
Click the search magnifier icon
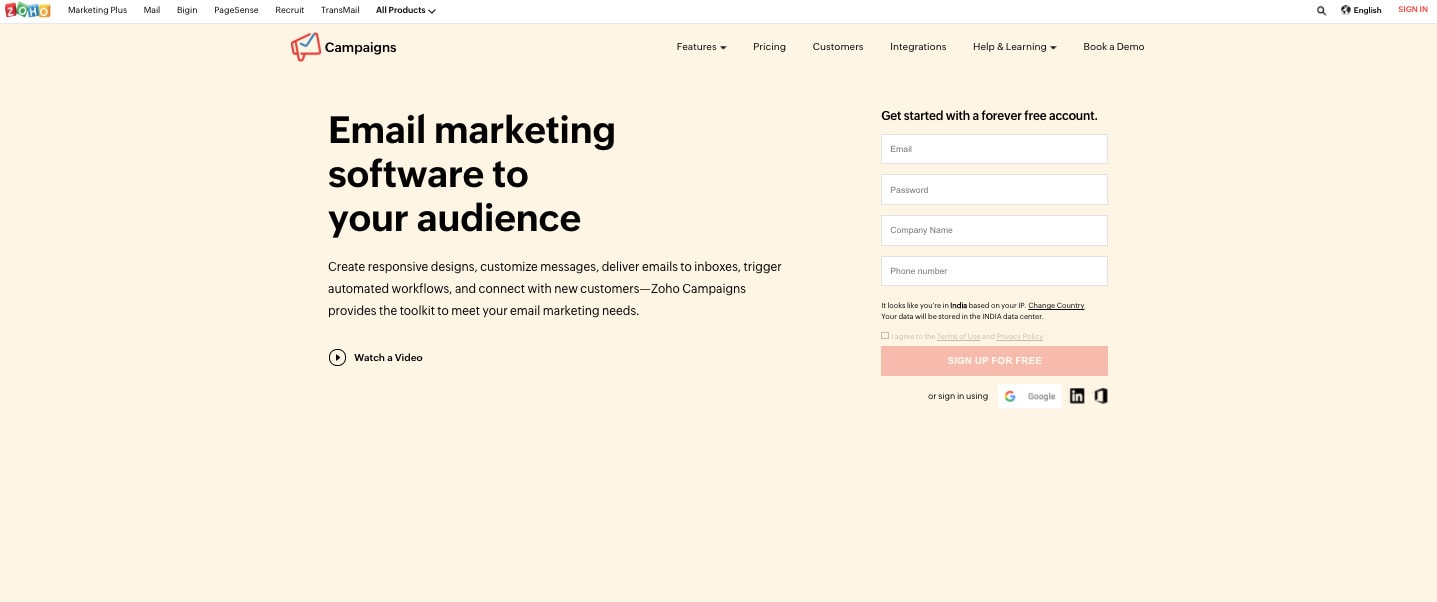click(x=1321, y=10)
